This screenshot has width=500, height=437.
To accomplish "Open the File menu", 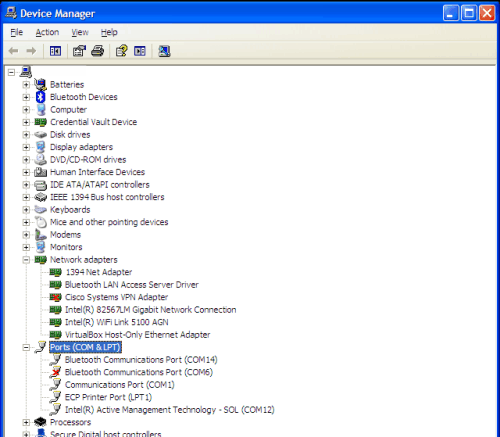I will [x=17, y=32].
